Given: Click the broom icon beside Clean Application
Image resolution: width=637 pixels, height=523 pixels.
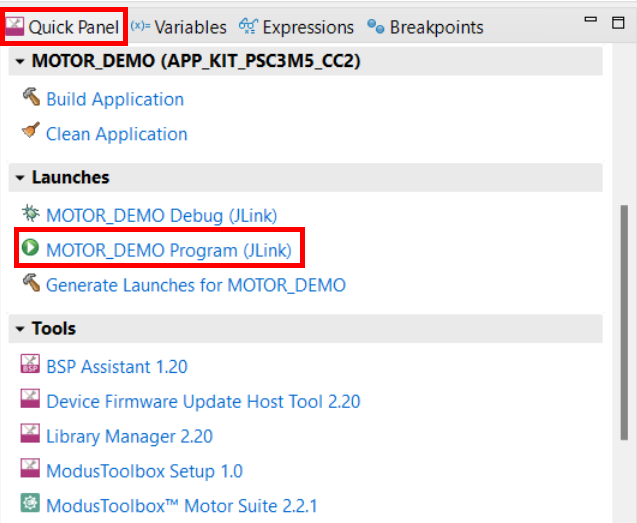Looking at the screenshot, I should tap(31, 130).
